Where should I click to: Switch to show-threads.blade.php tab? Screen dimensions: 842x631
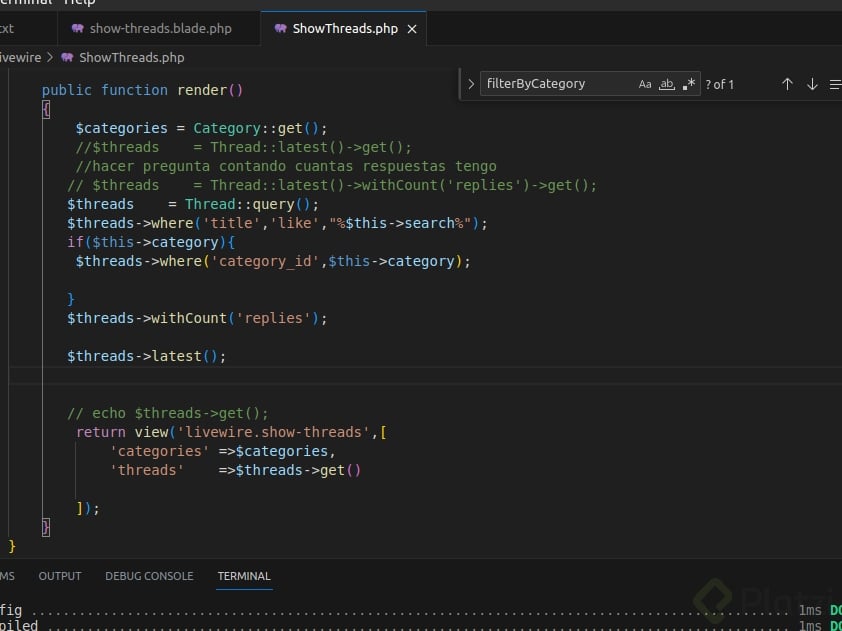(160, 29)
